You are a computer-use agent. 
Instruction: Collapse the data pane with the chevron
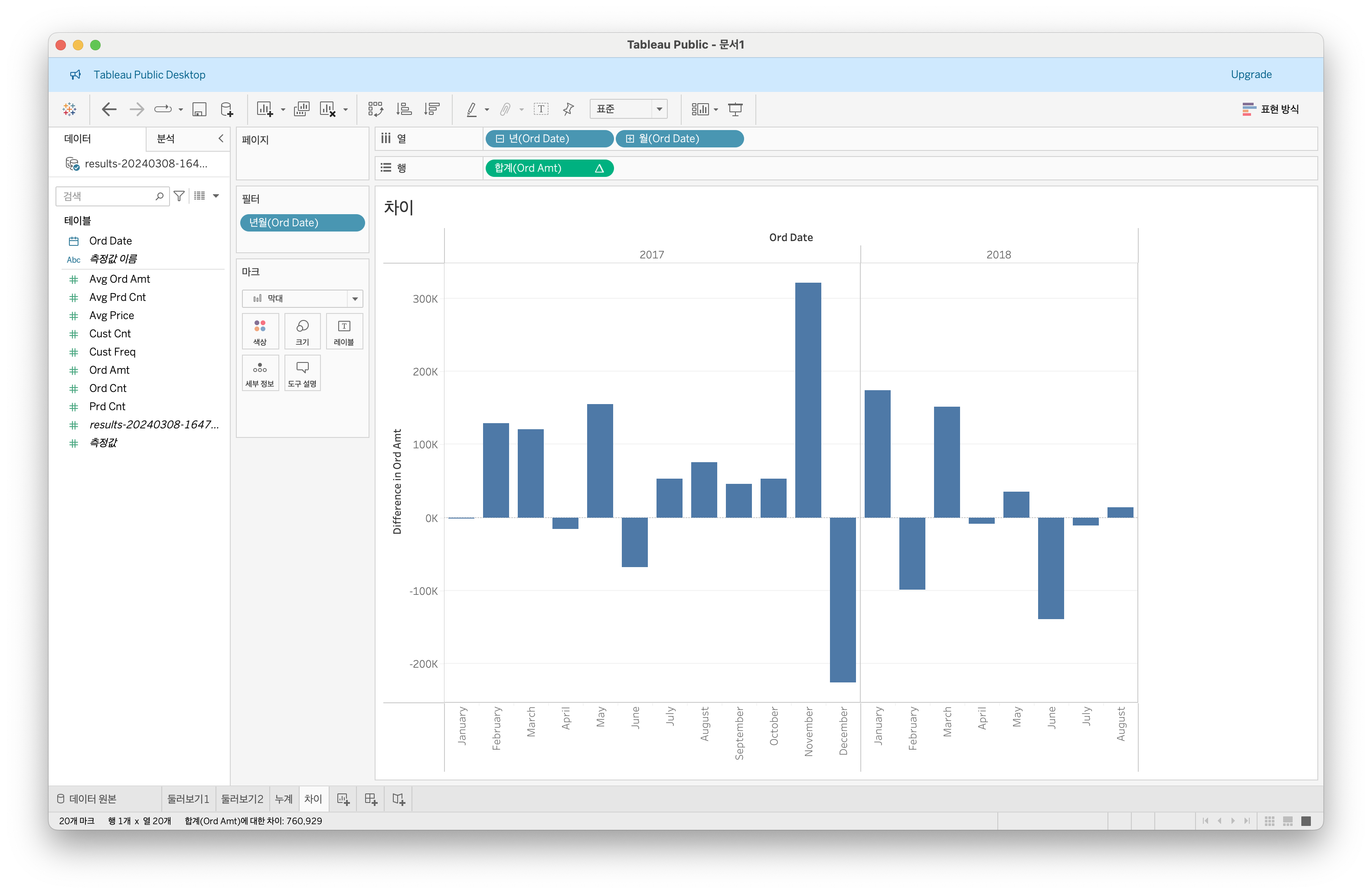(221, 138)
